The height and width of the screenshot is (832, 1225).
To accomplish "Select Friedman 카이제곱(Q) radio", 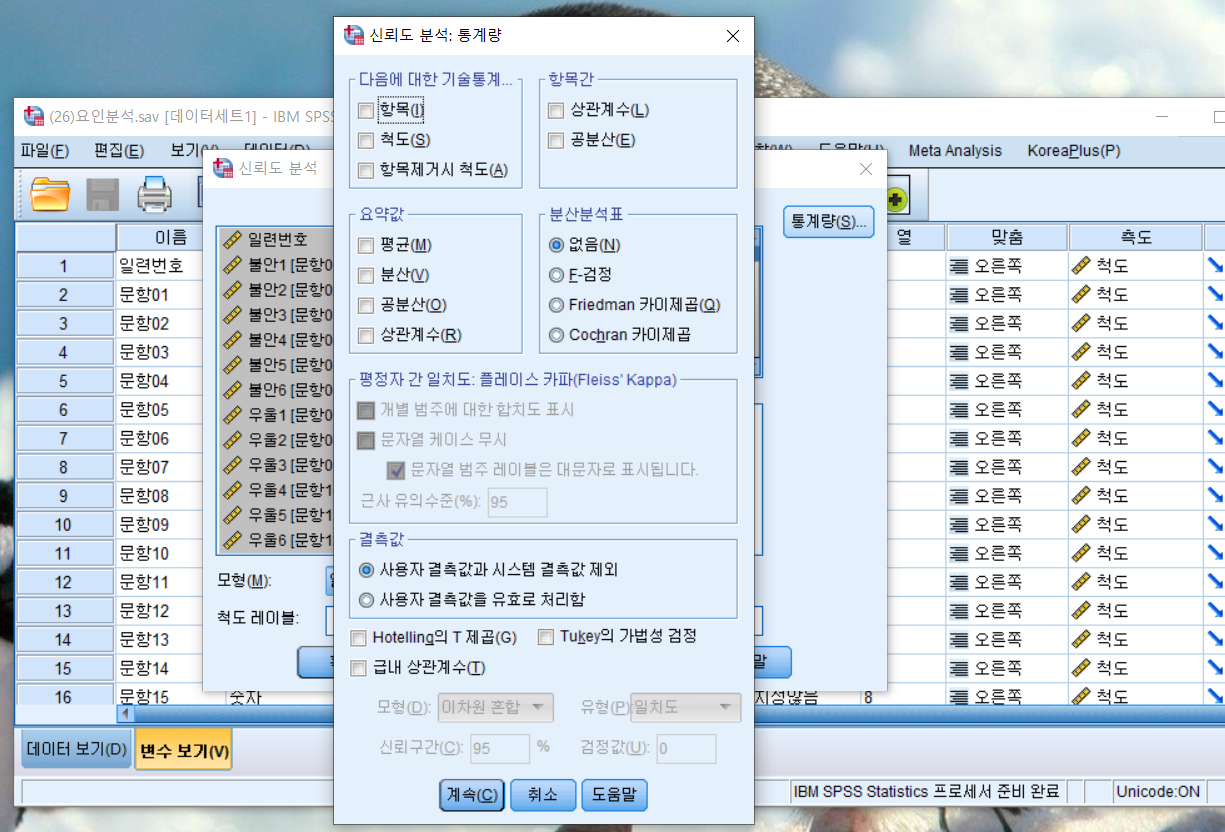I will [x=556, y=305].
